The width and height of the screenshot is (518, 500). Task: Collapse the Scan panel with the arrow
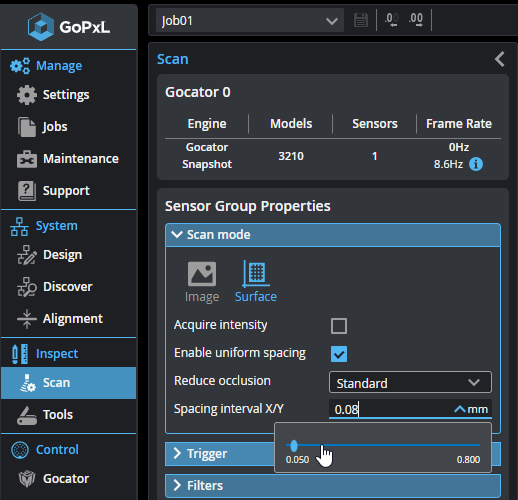point(499,59)
